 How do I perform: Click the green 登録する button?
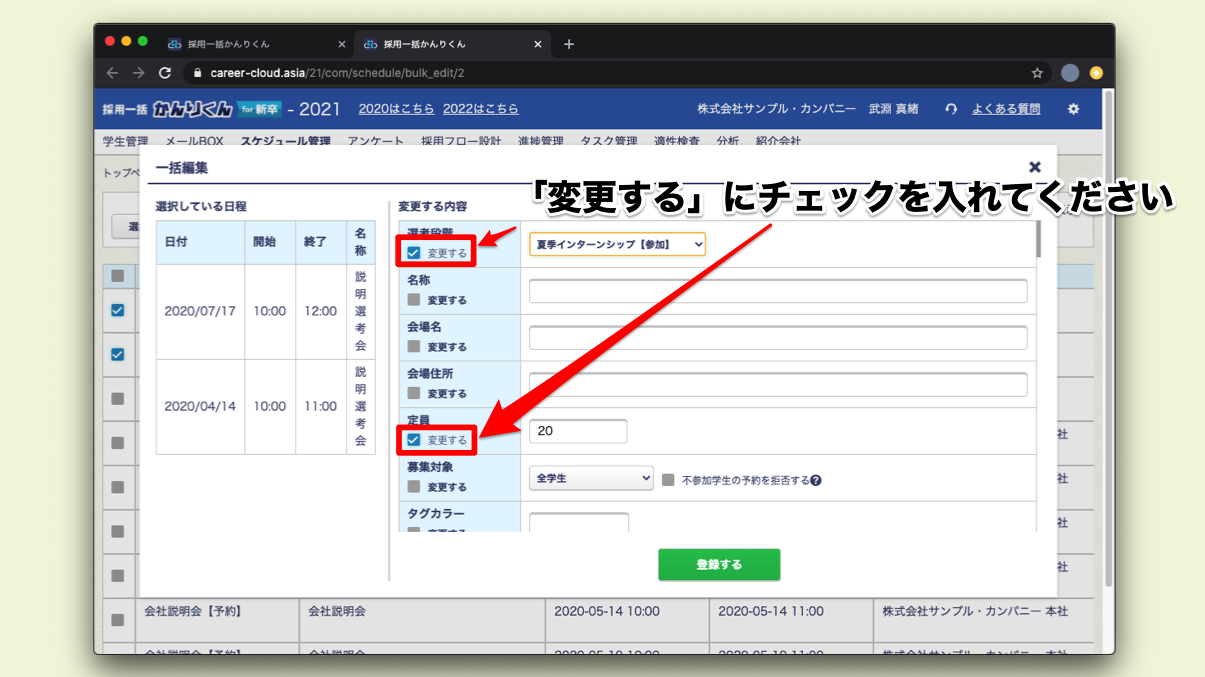click(x=718, y=564)
